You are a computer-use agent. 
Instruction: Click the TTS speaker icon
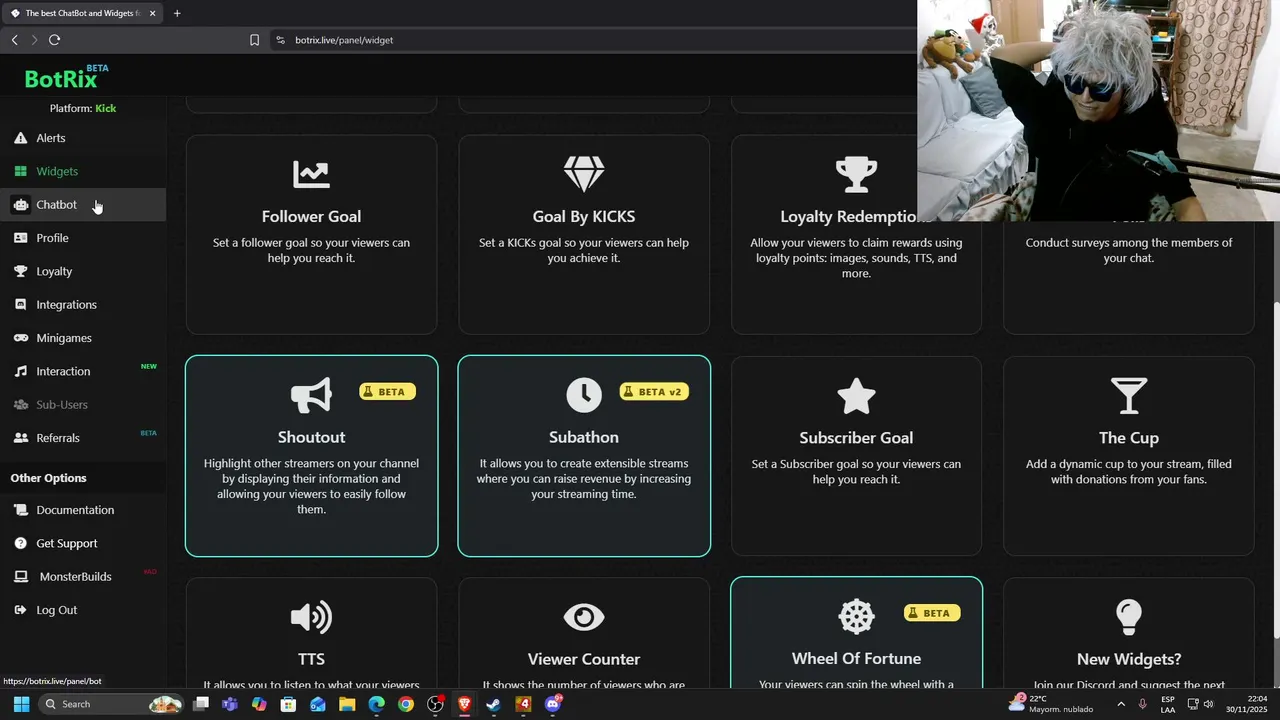point(311,617)
